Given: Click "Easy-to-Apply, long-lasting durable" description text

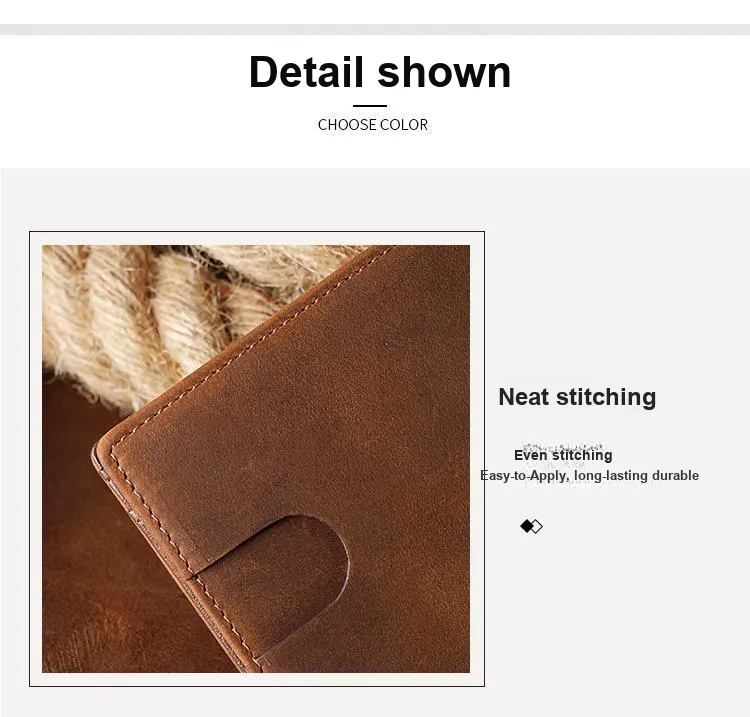Looking at the screenshot, I should pos(589,475).
